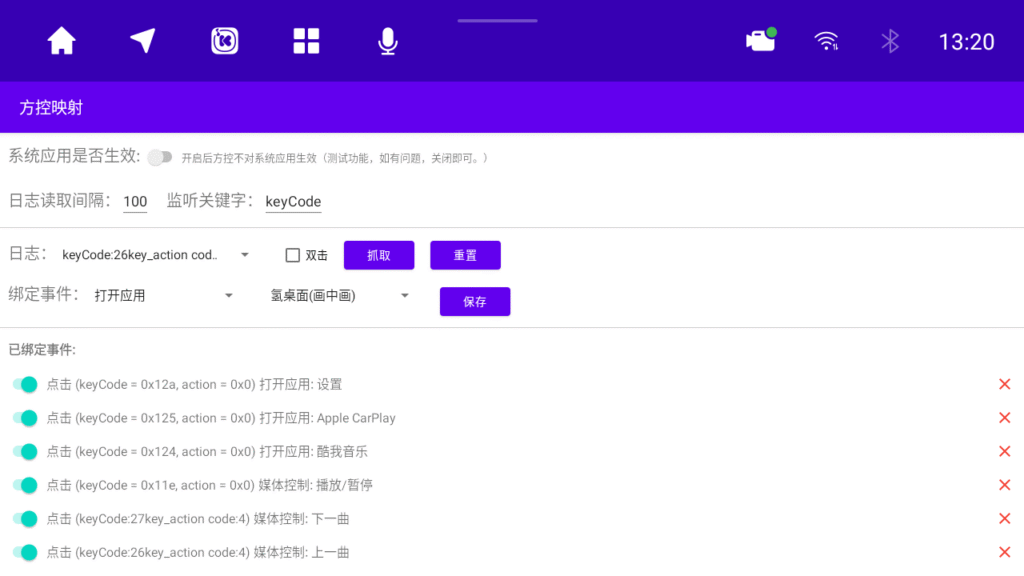
Task: Delete the 设置 binding with red X
Action: pos(1004,384)
